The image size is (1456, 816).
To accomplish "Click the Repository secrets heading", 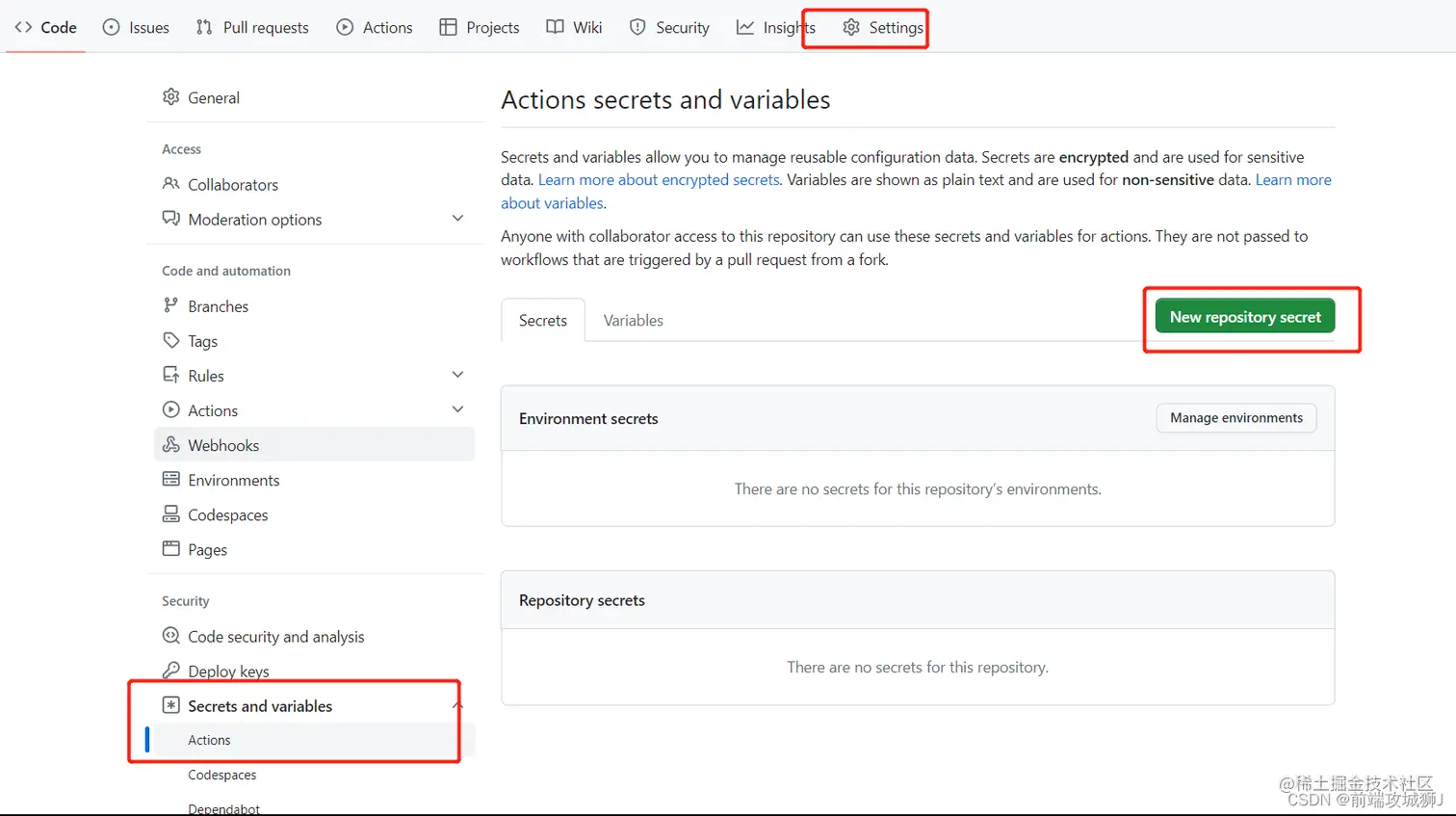I will (582, 600).
